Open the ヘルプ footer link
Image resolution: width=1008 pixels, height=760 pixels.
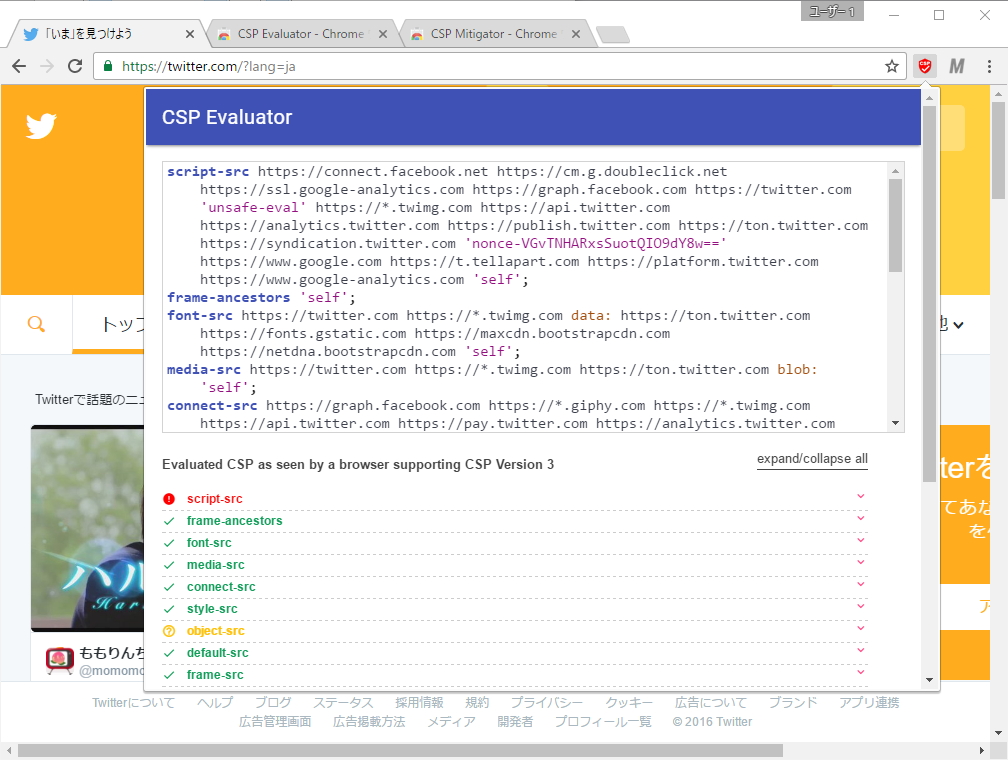tap(215, 703)
